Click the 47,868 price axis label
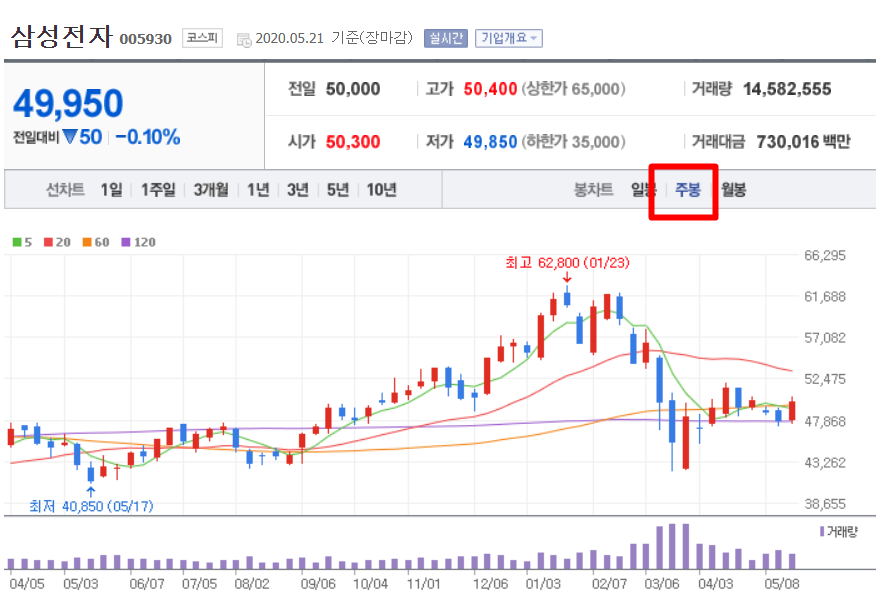The width and height of the screenshot is (876, 609). [825, 421]
